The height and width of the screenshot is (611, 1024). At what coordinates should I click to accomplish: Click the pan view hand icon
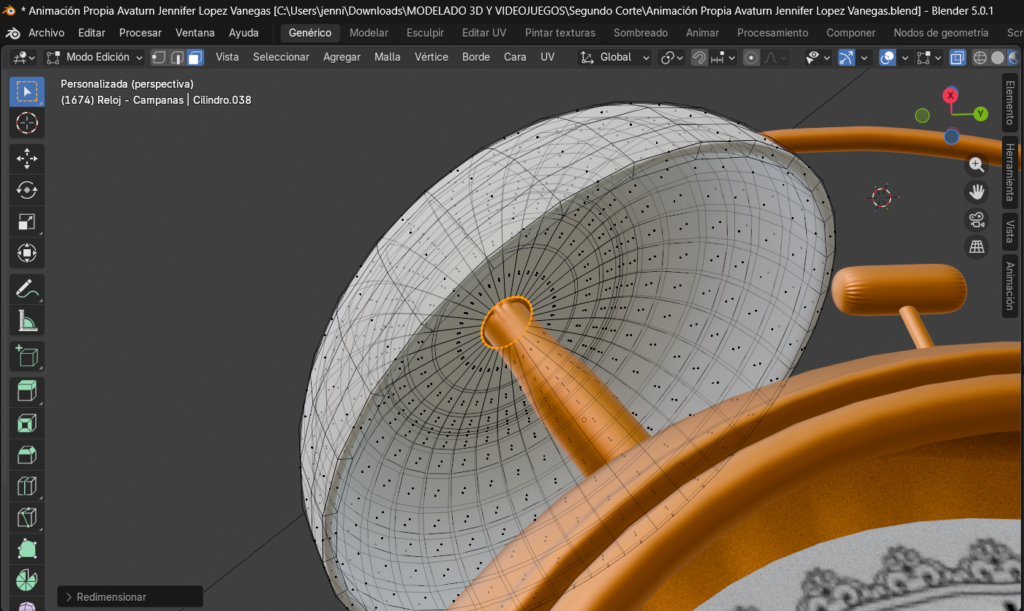(976, 192)
